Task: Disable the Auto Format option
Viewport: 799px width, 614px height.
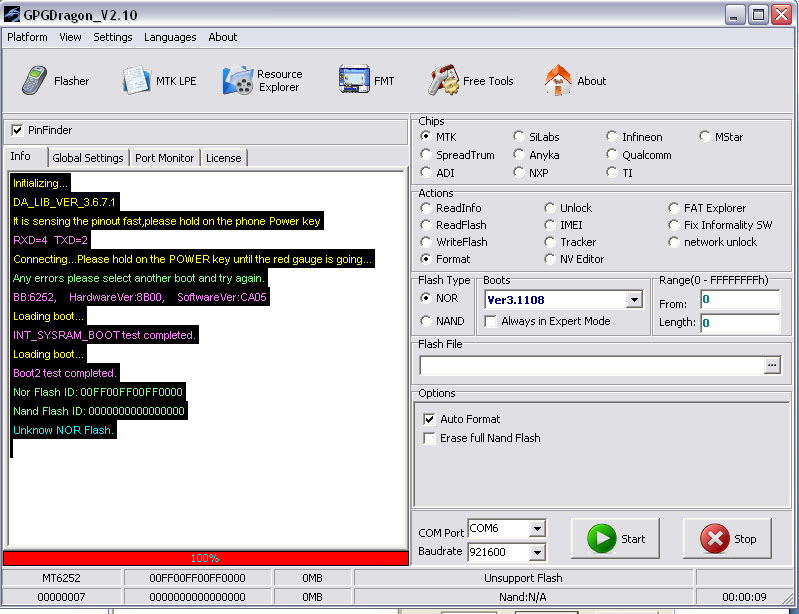Action: click(x=429, y=419)
